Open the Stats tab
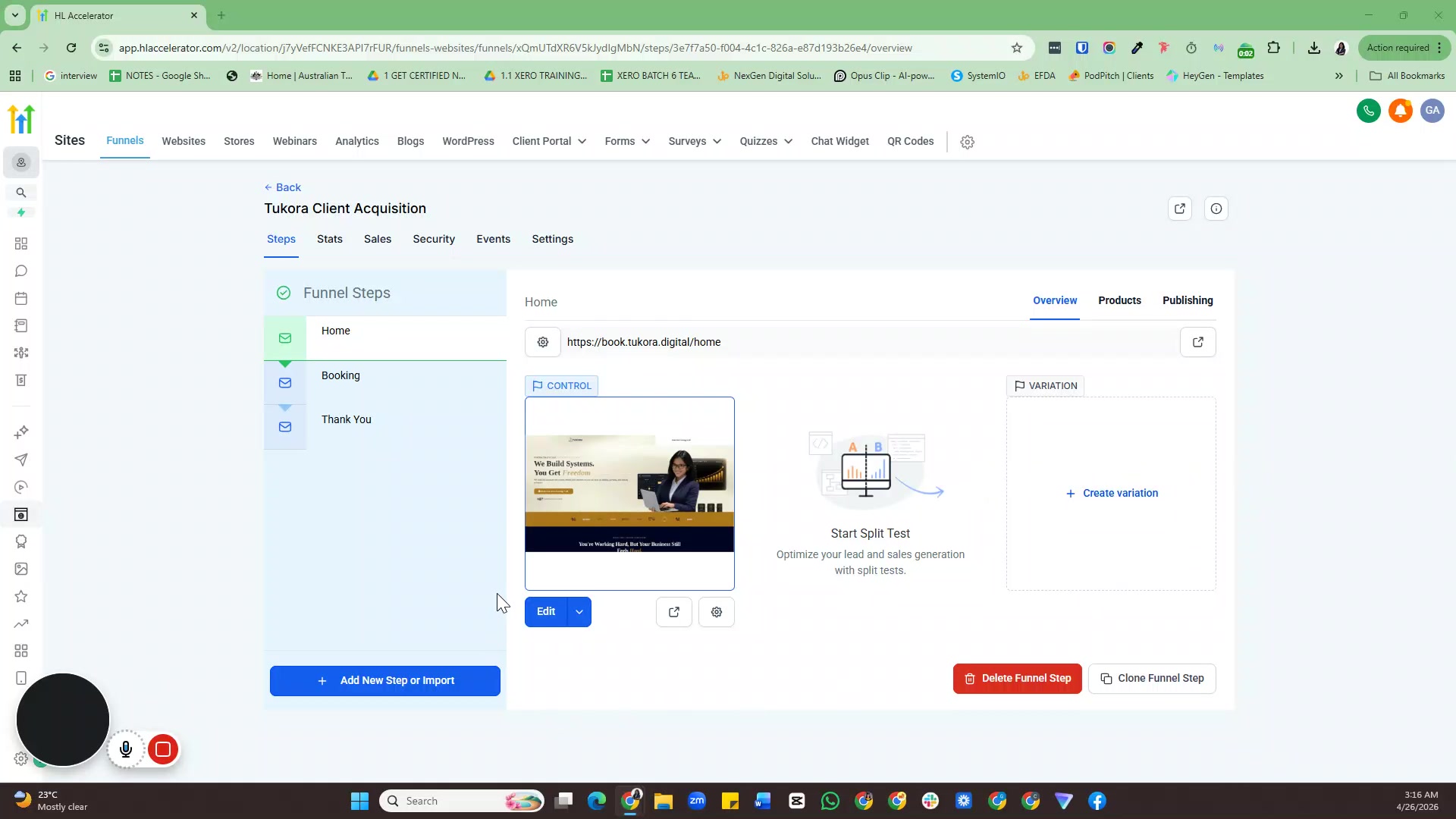 tap(329, 239)
